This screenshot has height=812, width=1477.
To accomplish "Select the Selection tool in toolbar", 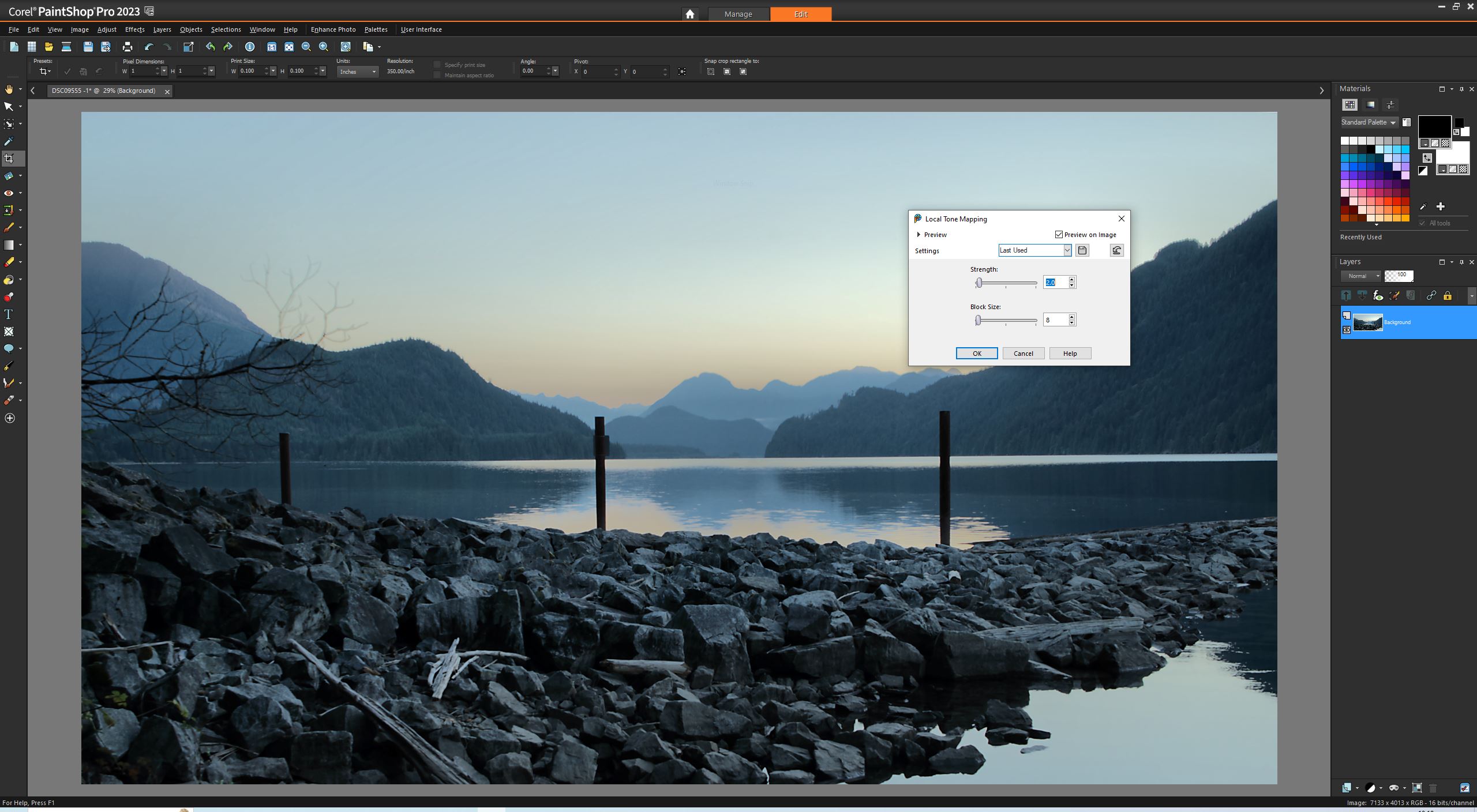I will tap(9, 124).
